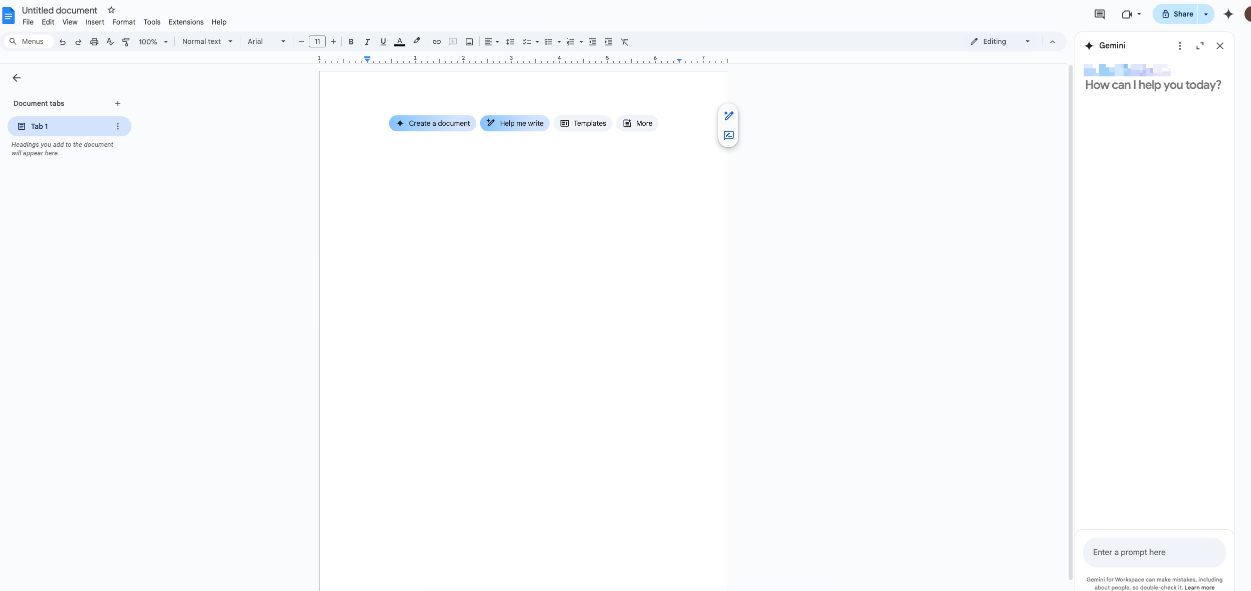
Task: Insert a link
Action: (436, 42)
